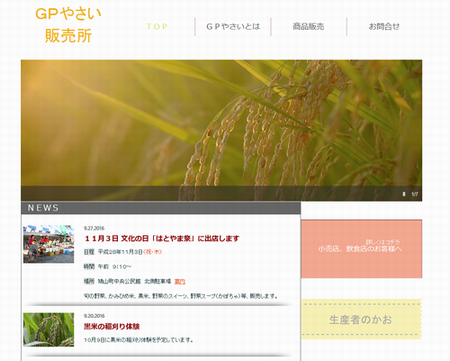Open the TOP navigation menu item
The height and width of the screenshot is (361, 450).
(x=157, y=26)
